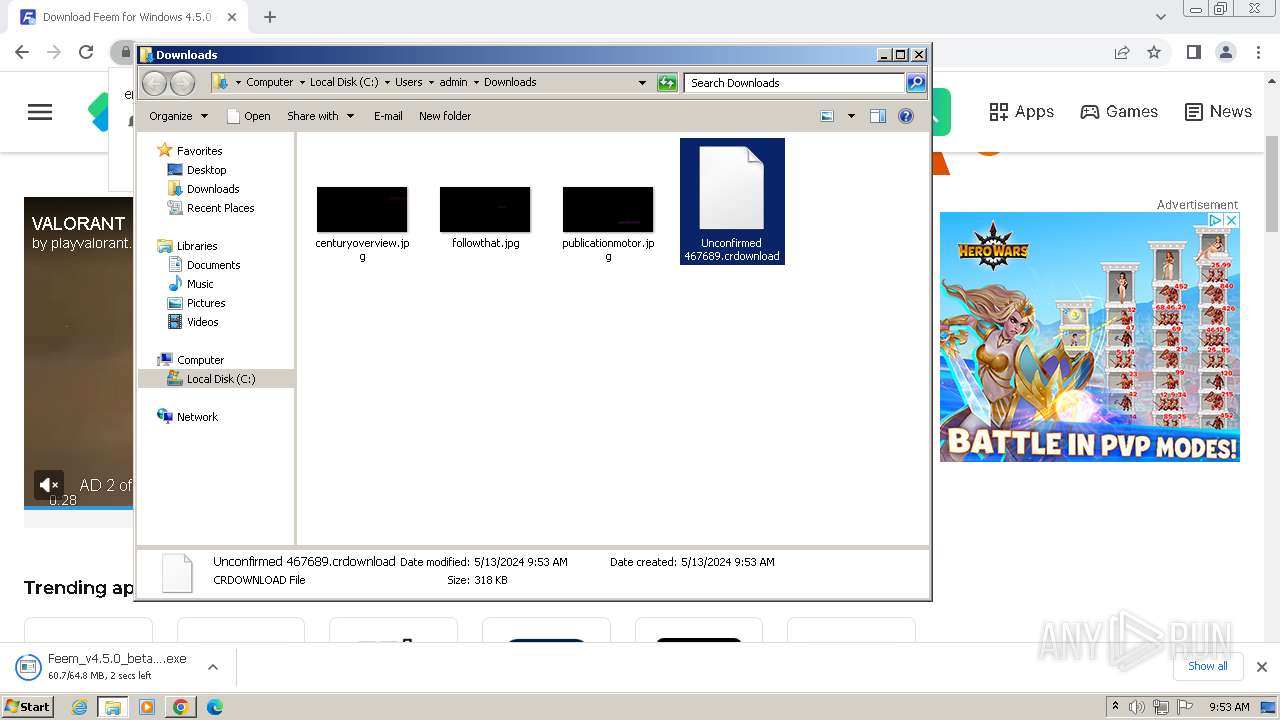Open the view options dropdown arrow

(x=851, y=116)
